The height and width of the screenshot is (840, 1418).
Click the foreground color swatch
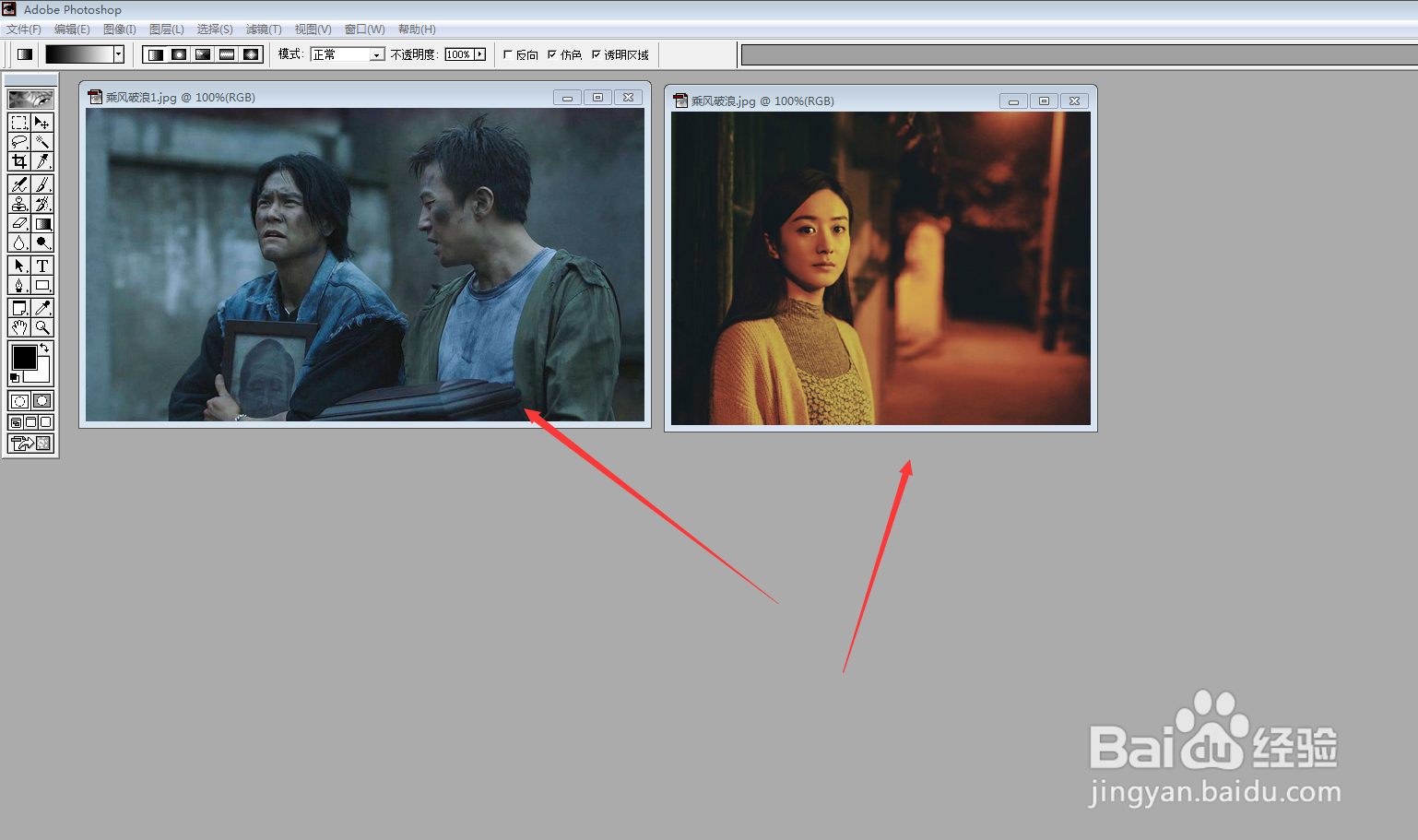(x=24, y=357)
